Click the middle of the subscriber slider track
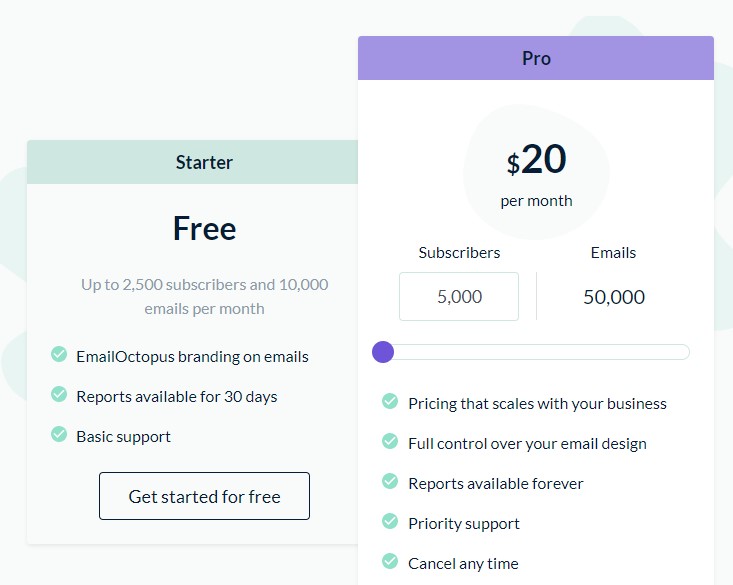733x585 pixels. (536, 352)
